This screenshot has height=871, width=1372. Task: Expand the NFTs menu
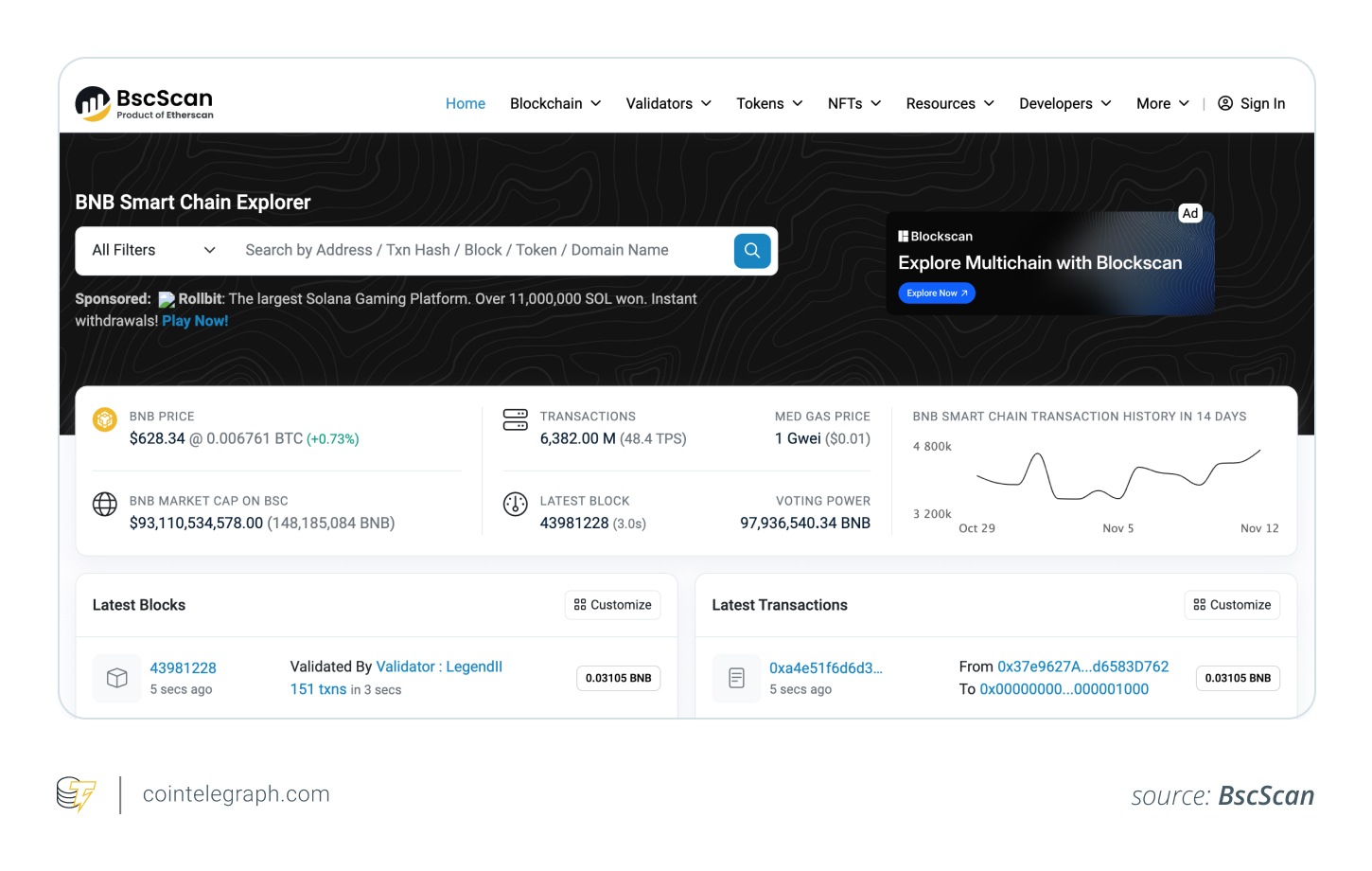point(854,103)
